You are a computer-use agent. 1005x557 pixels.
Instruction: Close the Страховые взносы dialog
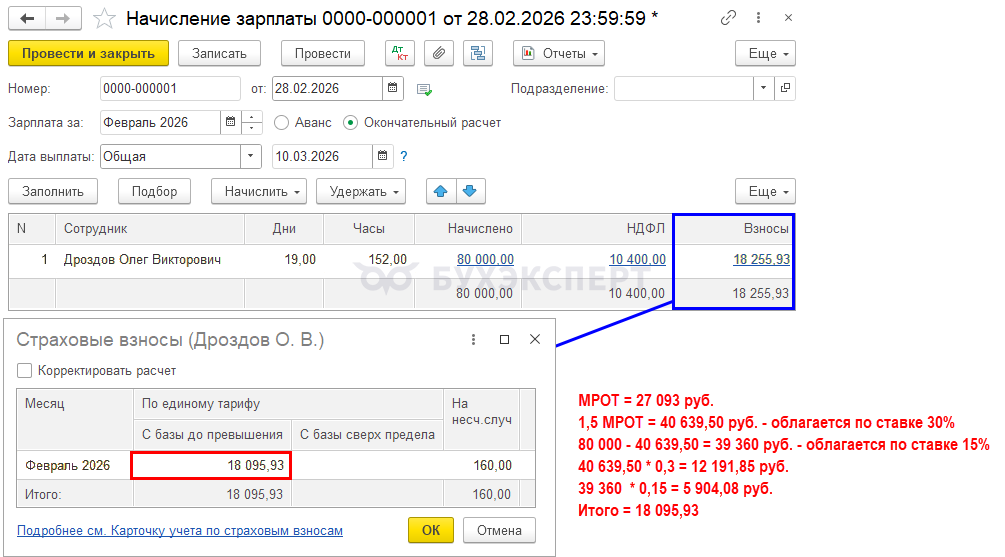[x=535, y=340]
